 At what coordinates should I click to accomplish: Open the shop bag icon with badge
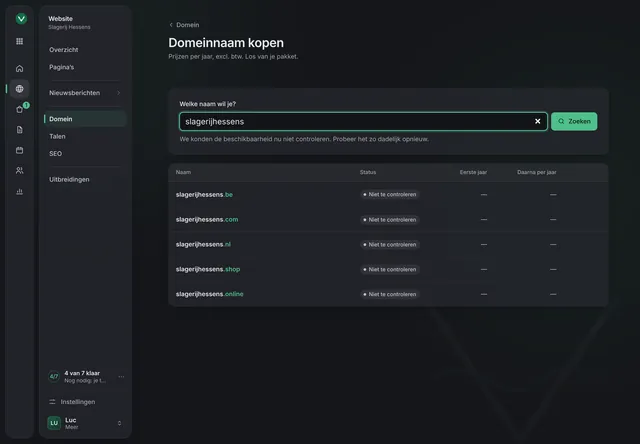coord(19,109)
